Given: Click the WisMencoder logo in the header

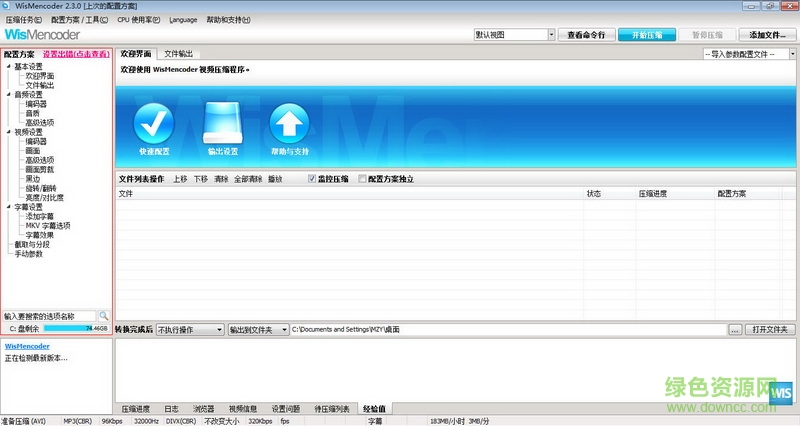Looking at the screenshot, I should (x=41, y=34).
